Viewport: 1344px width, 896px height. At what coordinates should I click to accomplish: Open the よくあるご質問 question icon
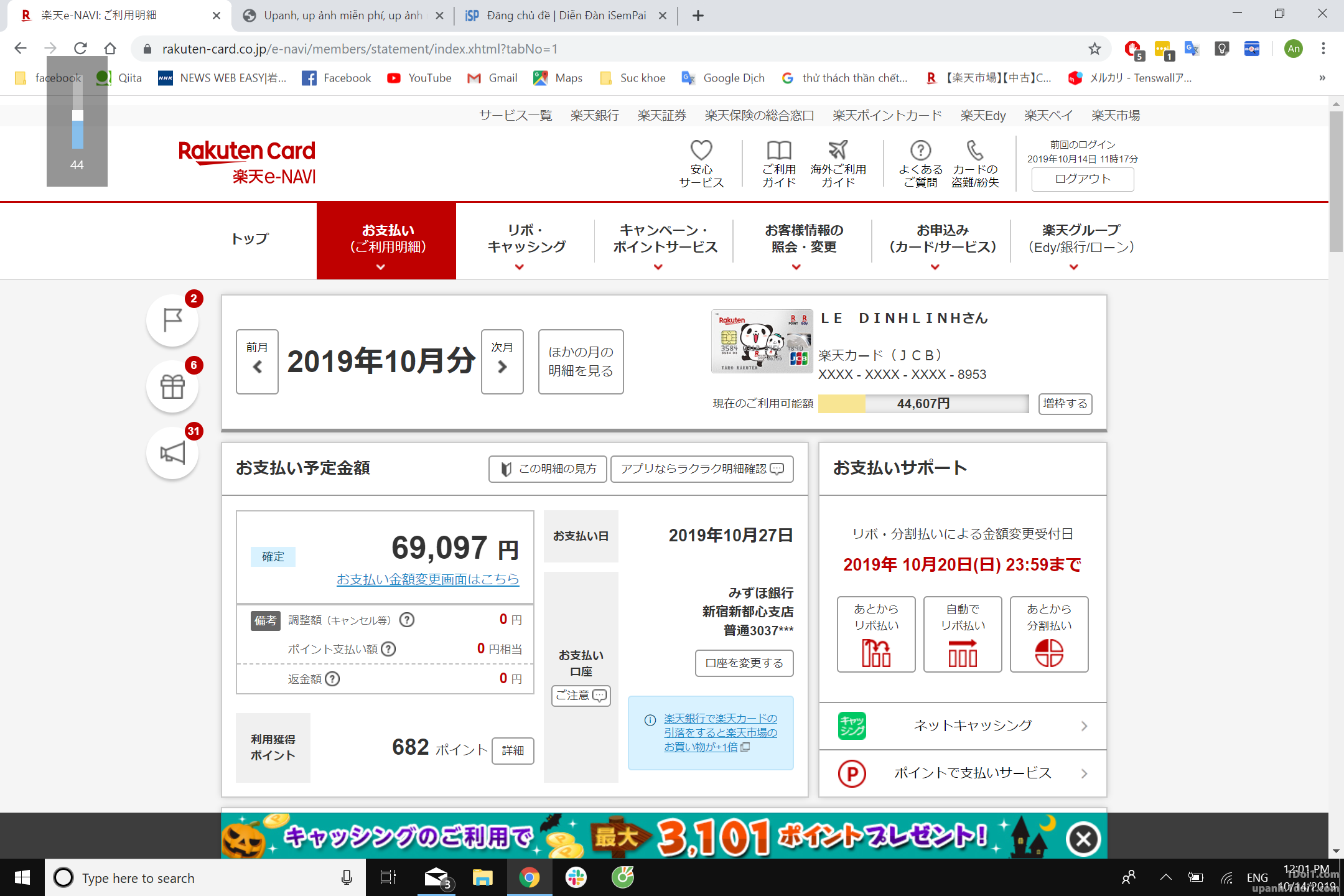point(920,163)
